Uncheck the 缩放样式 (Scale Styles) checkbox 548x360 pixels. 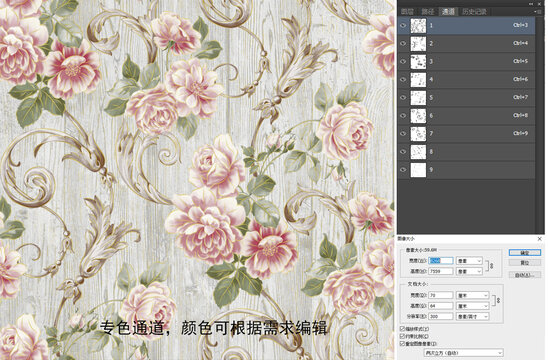(x=402, y=329)
